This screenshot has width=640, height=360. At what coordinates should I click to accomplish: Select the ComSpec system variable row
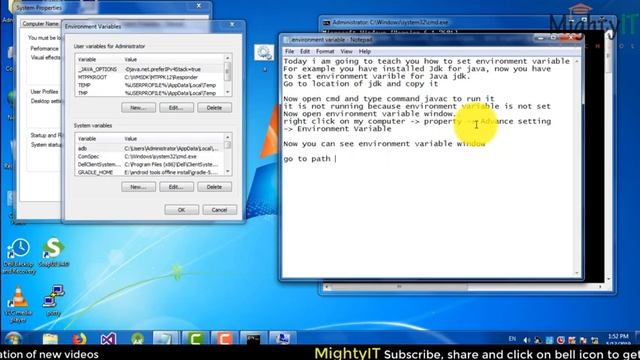click(150, 156)
